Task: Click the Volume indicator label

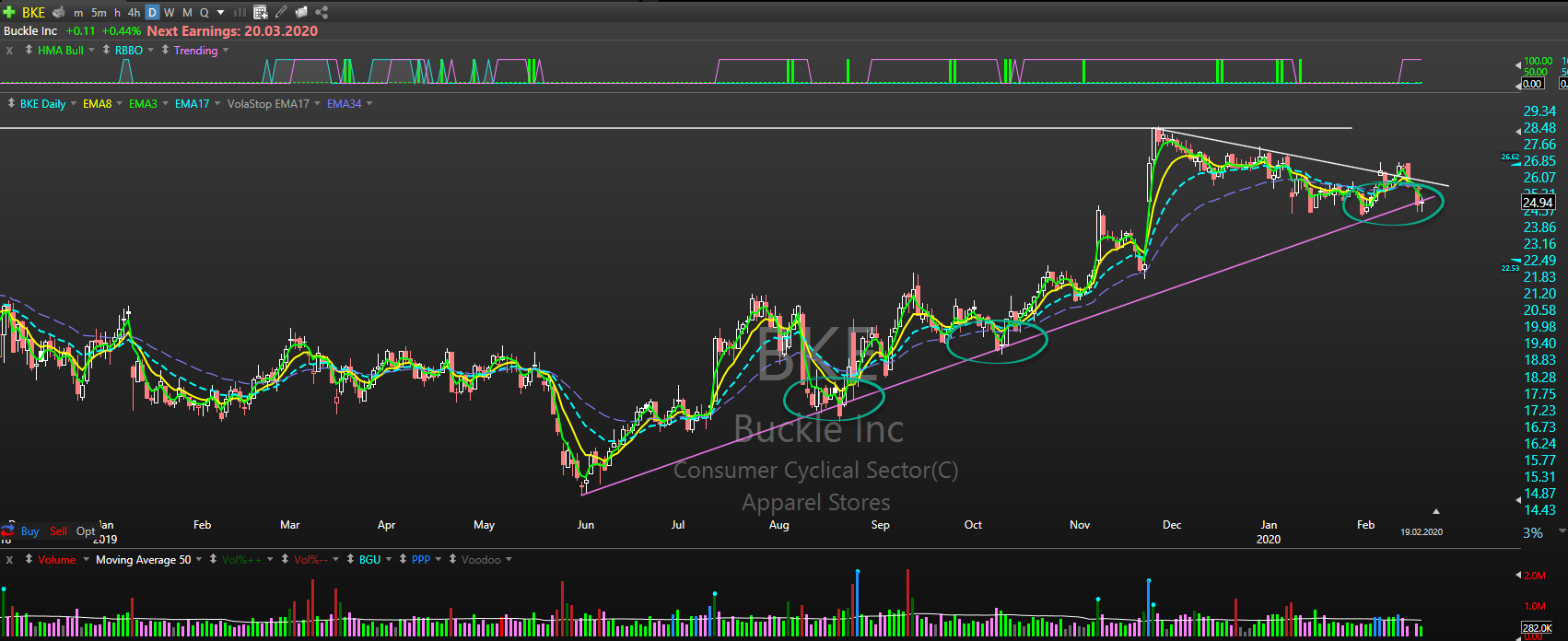Action: (x=56, y=560)
